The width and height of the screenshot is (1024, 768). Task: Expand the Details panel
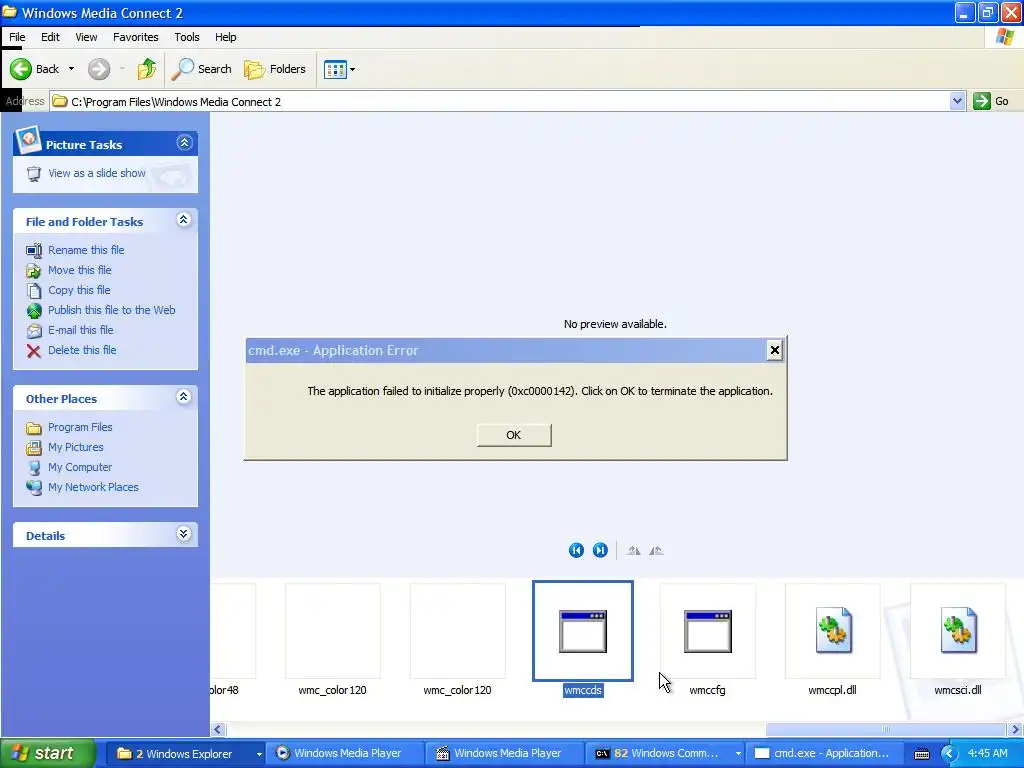pos(184,534)
